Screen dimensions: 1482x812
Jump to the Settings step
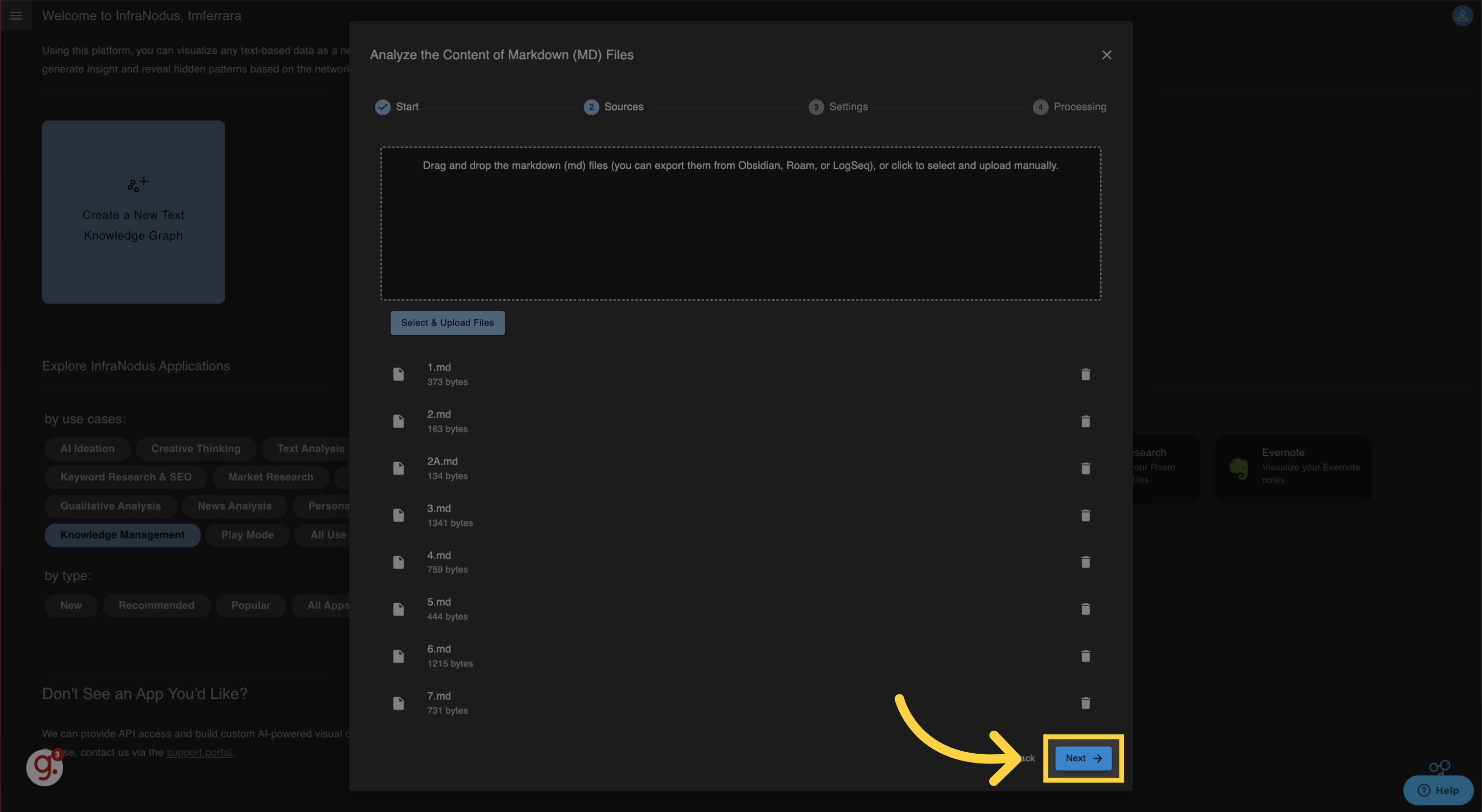click(x=838, y=107)
